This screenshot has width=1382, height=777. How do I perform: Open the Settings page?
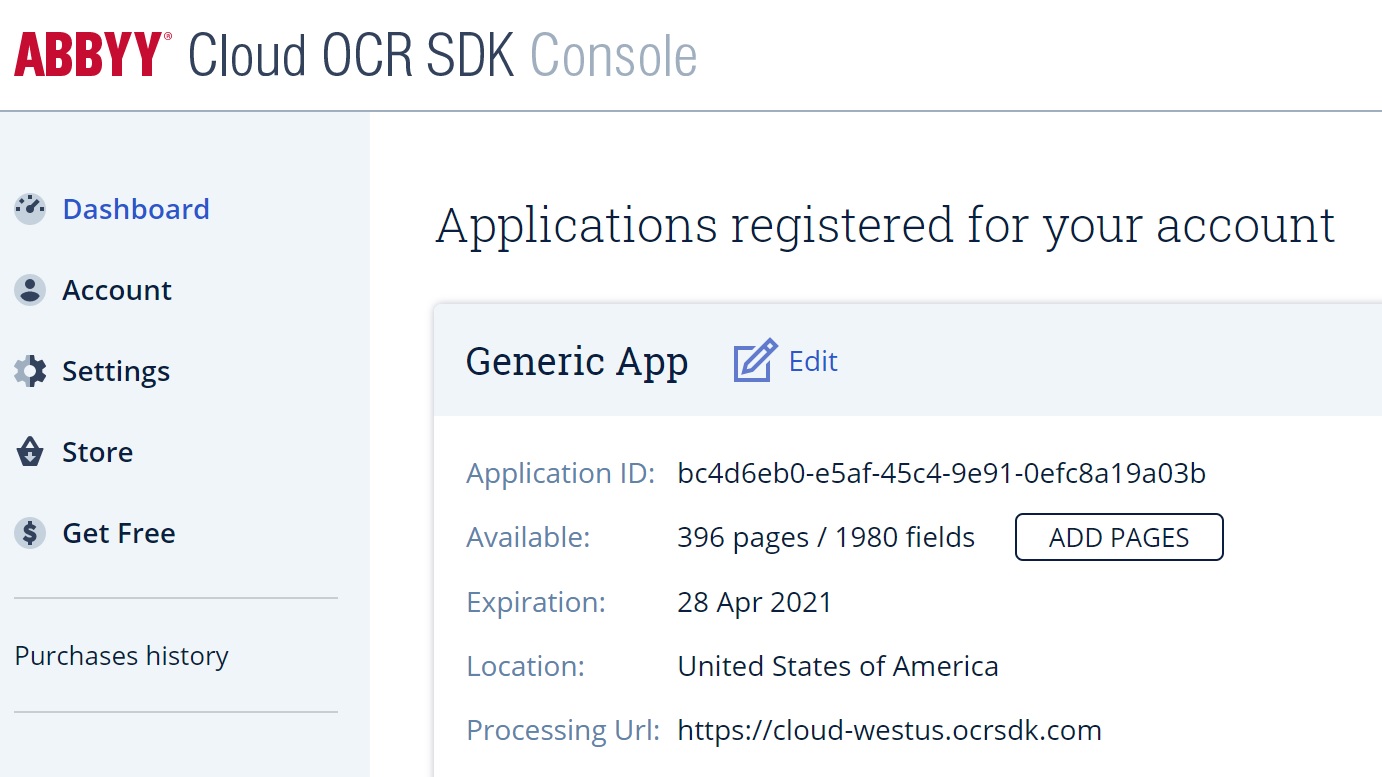click(x=116, y=371)
